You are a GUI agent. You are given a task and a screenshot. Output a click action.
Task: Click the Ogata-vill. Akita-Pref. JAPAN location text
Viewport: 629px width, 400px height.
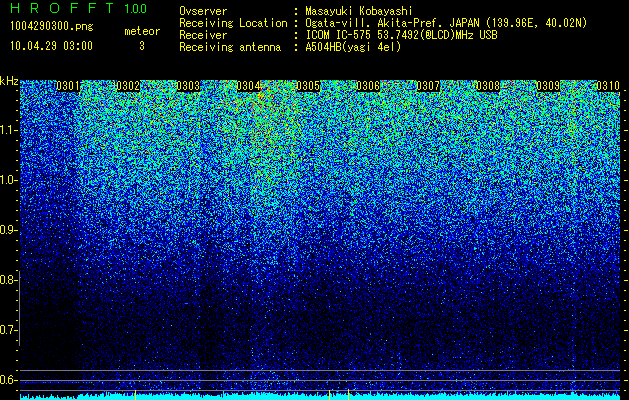446,23
